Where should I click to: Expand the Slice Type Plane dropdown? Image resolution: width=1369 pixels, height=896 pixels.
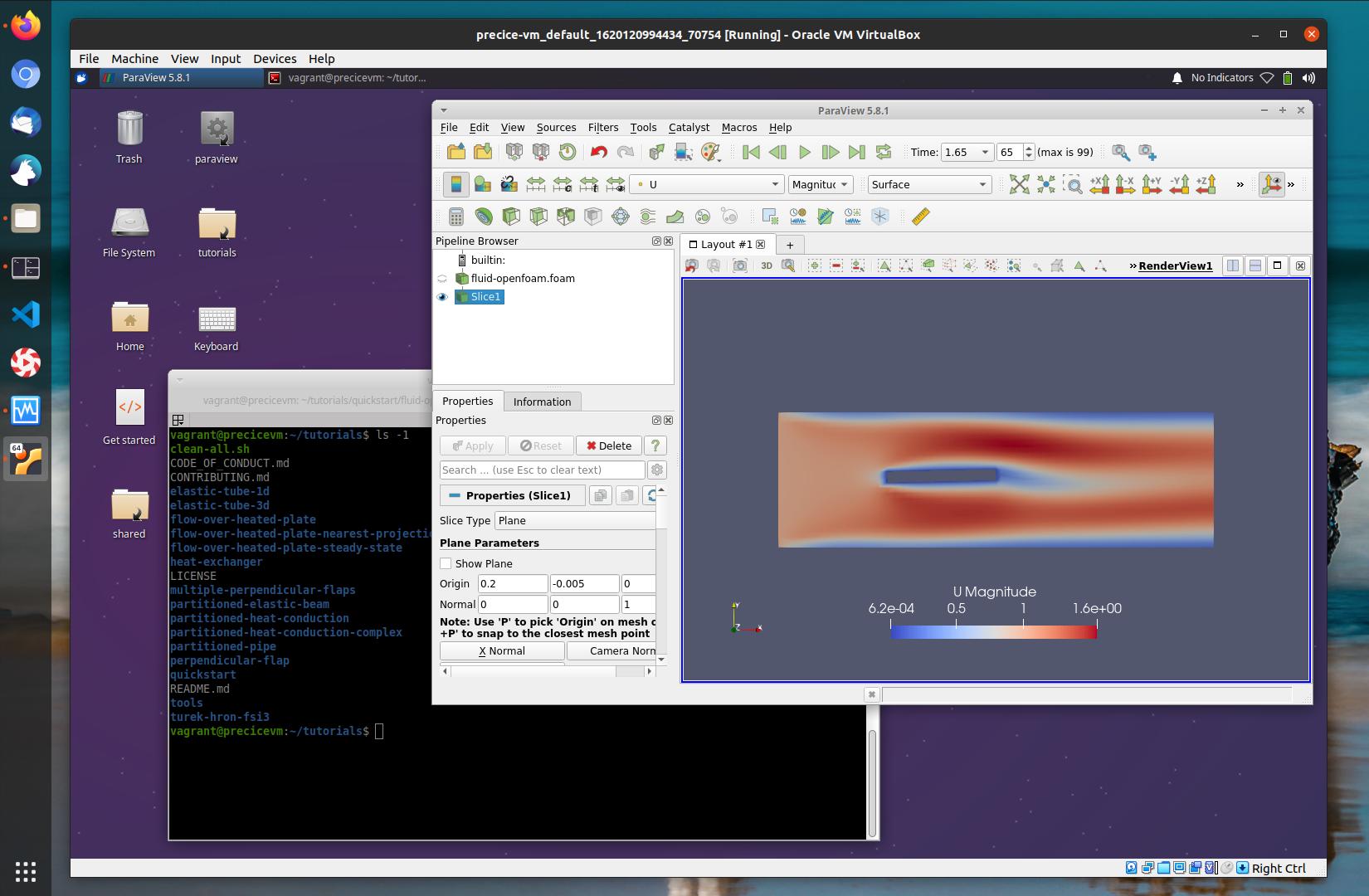pyautogui.click(x=576, y=520)
